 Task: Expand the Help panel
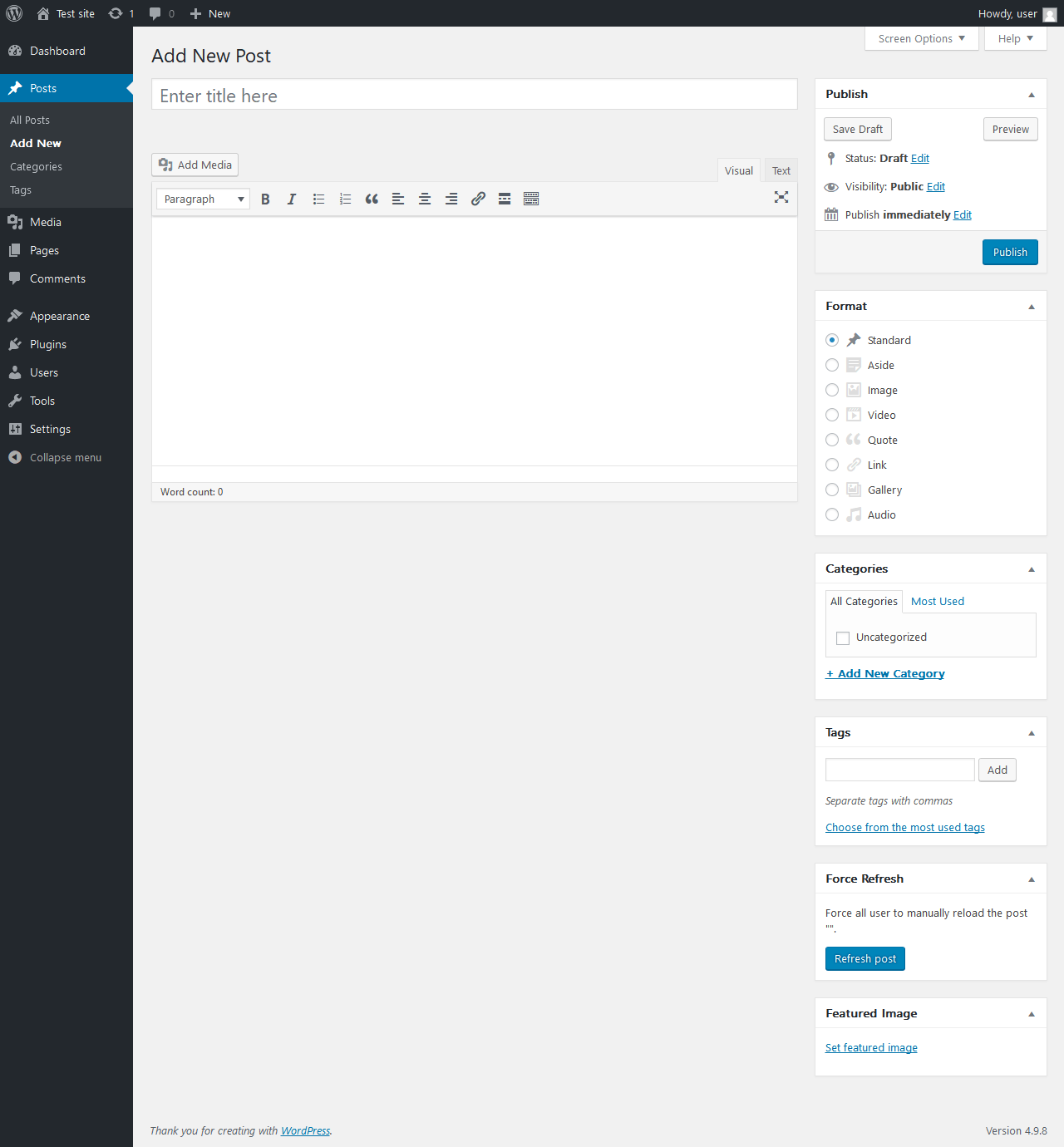[x=1016, y=38]
